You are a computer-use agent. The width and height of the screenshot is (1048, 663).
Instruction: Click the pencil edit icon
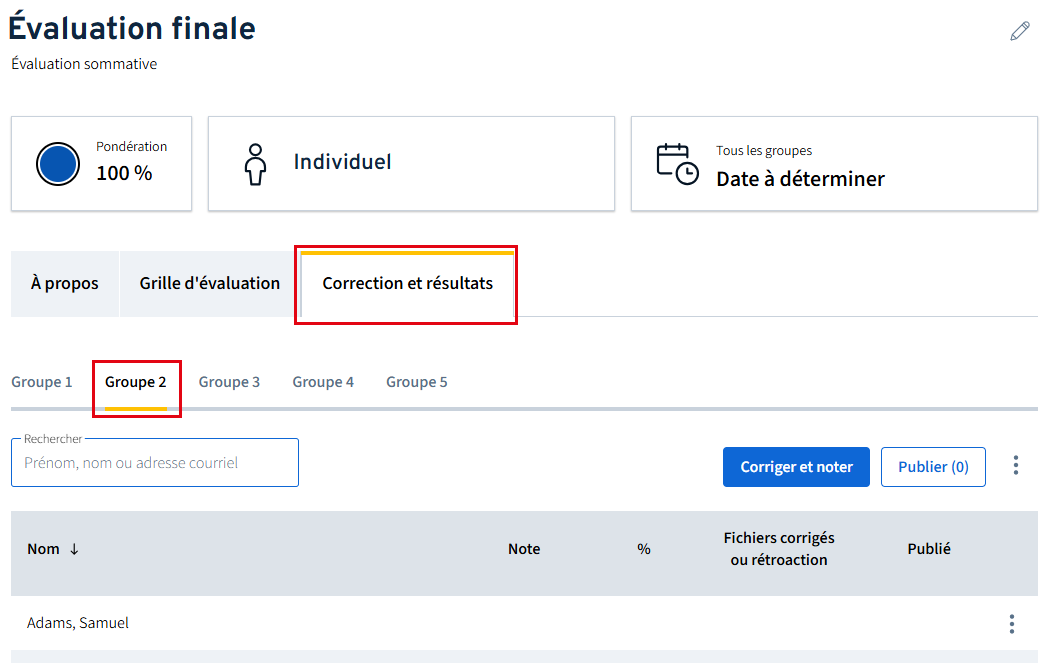[1019, 31]
